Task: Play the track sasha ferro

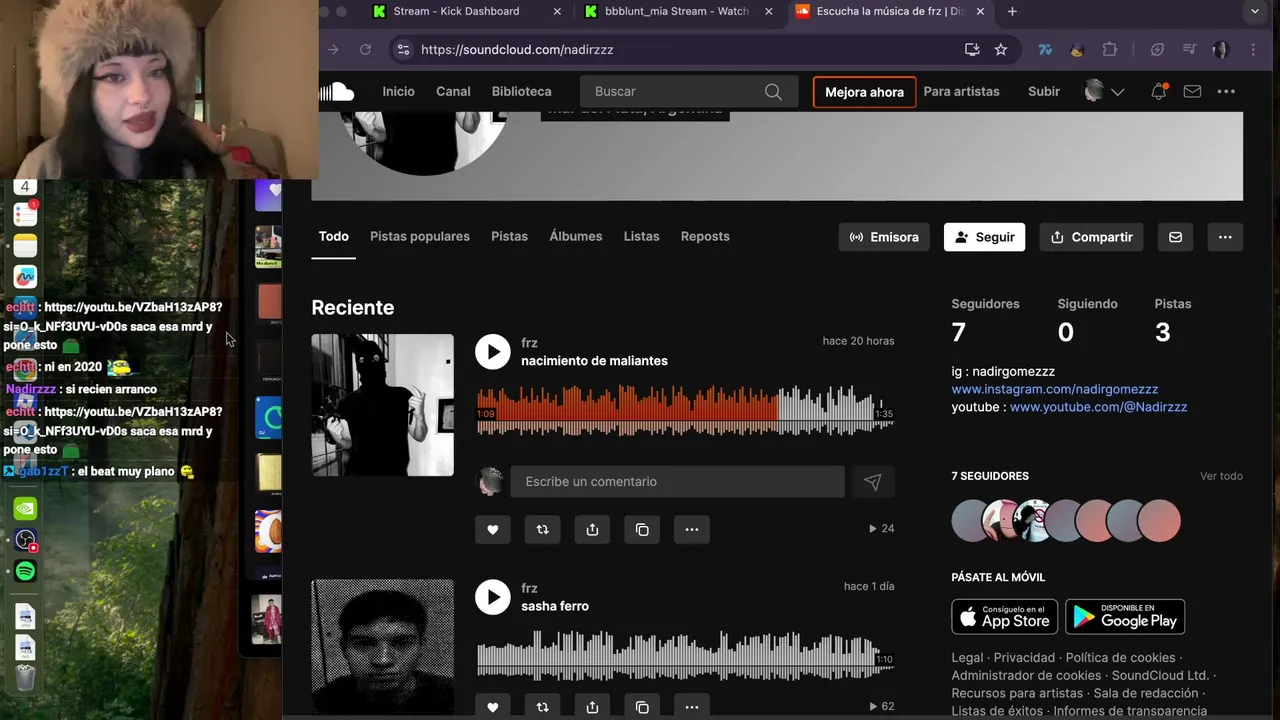Action: coord(492,597)
